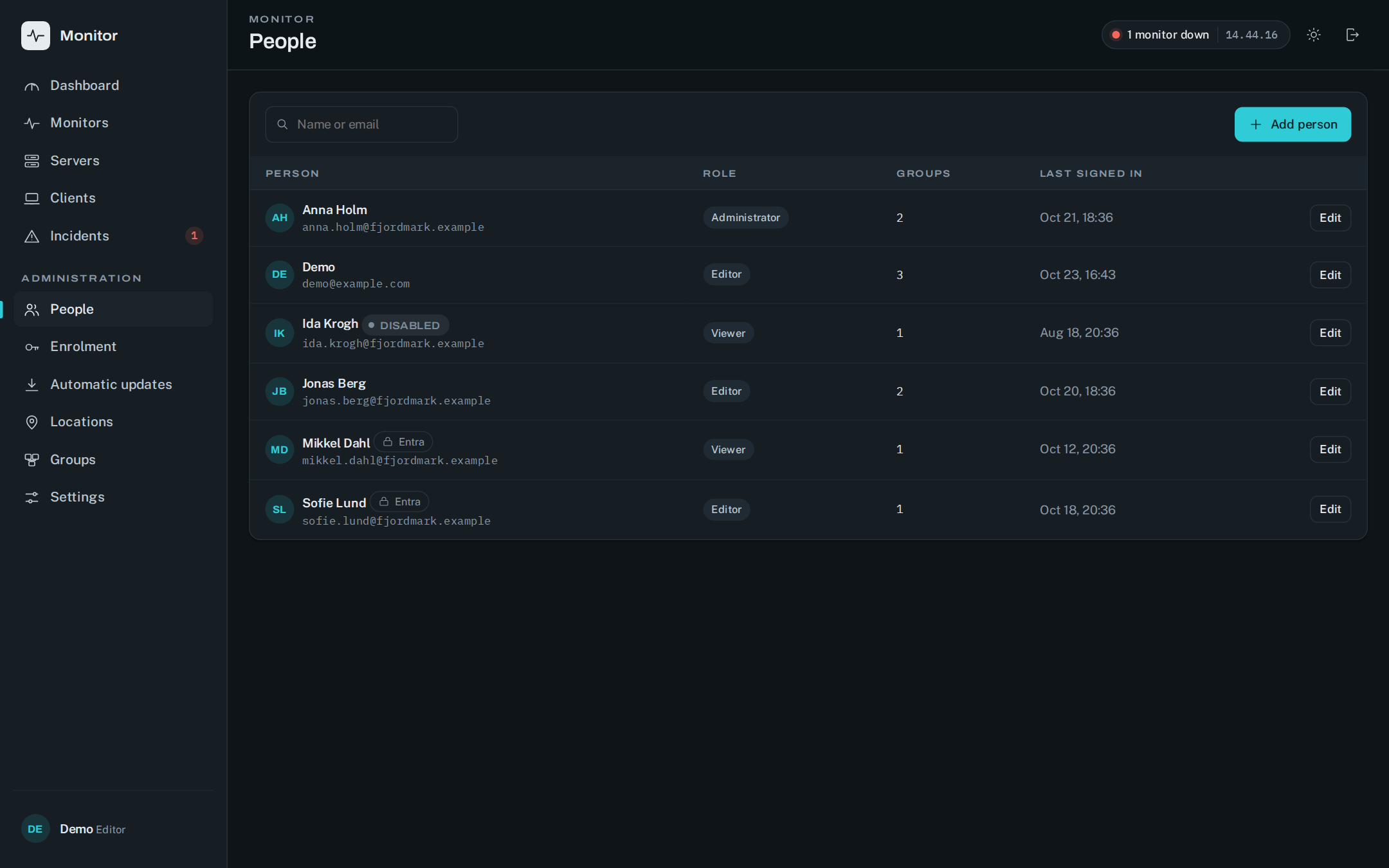The width and height of the screenshot is (1389, 868).
Task: Edit Anna Holm's account
Action: pyautogui.click(x=1330, y=218)
